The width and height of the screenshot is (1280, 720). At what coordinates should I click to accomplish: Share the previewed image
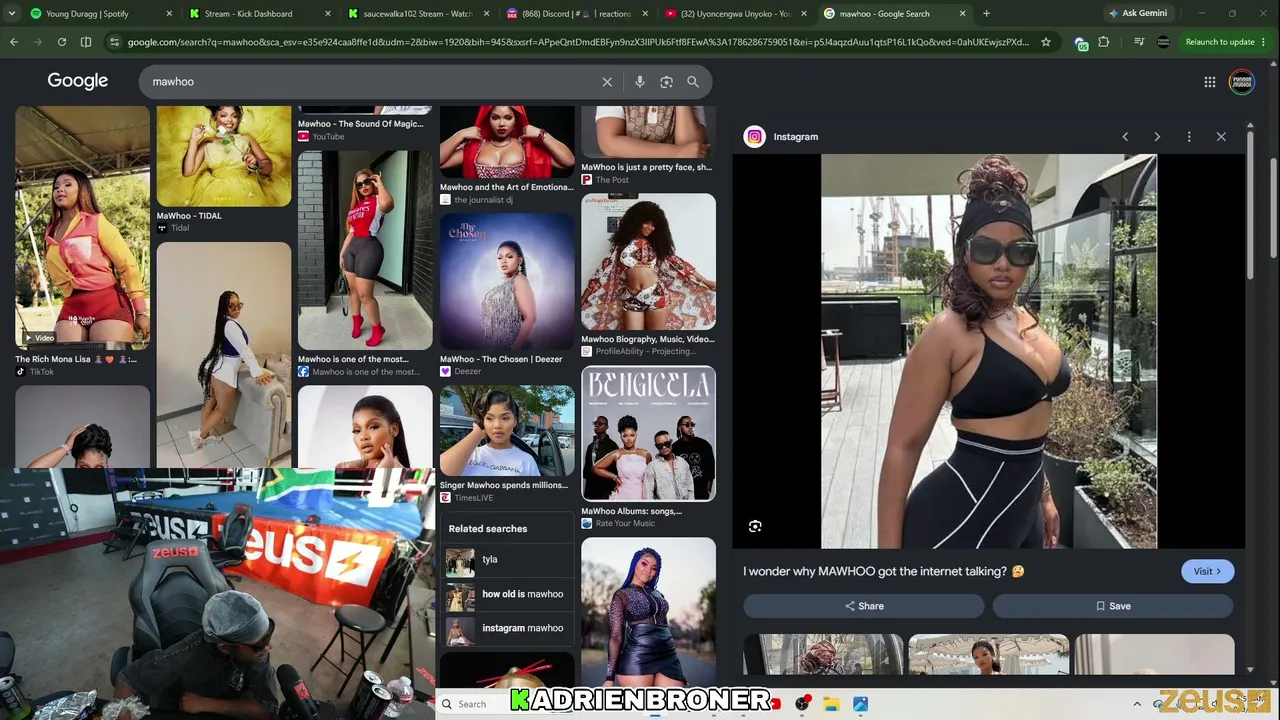pos(864,606)
